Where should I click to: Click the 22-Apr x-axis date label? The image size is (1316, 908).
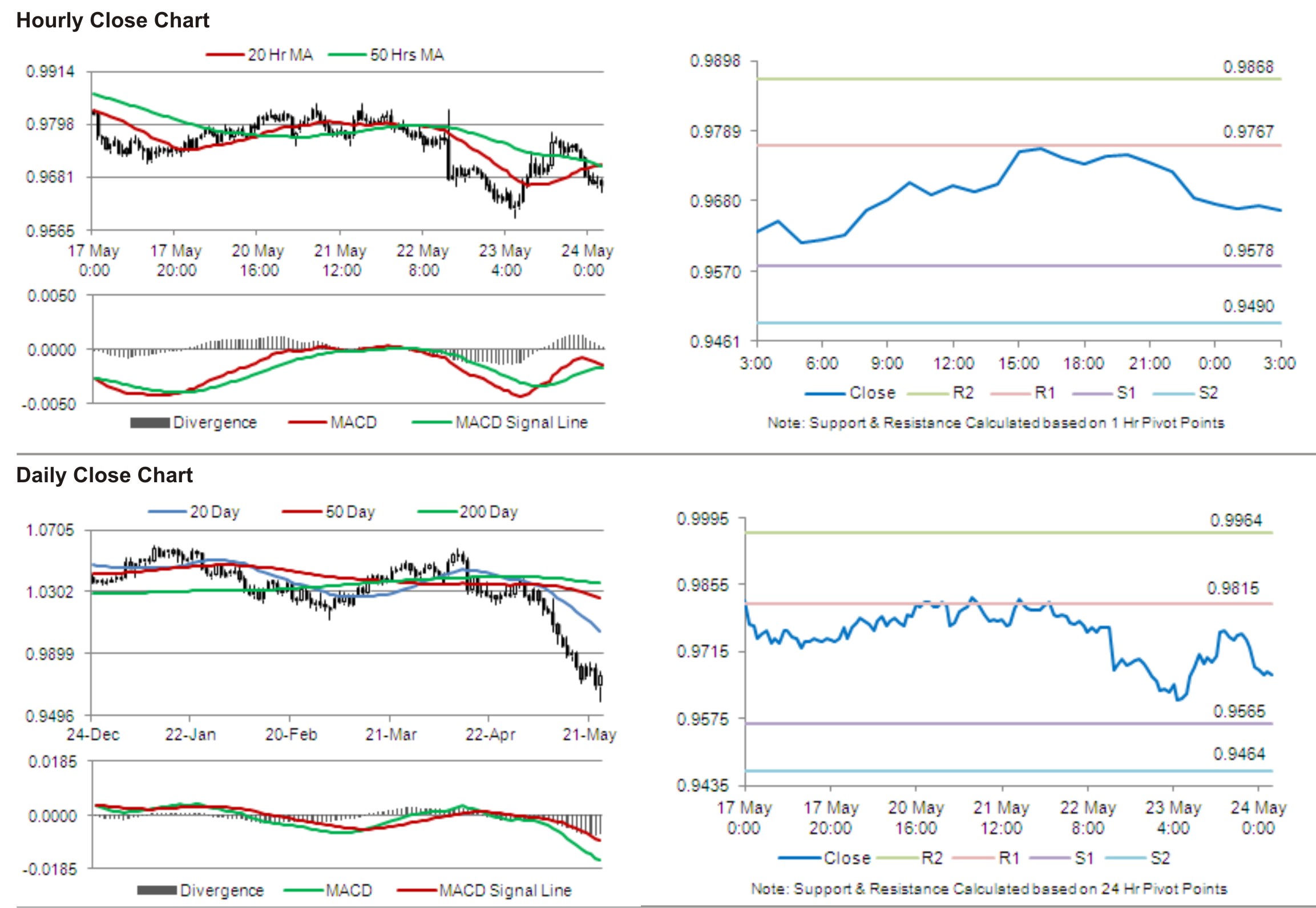[490, 734]
